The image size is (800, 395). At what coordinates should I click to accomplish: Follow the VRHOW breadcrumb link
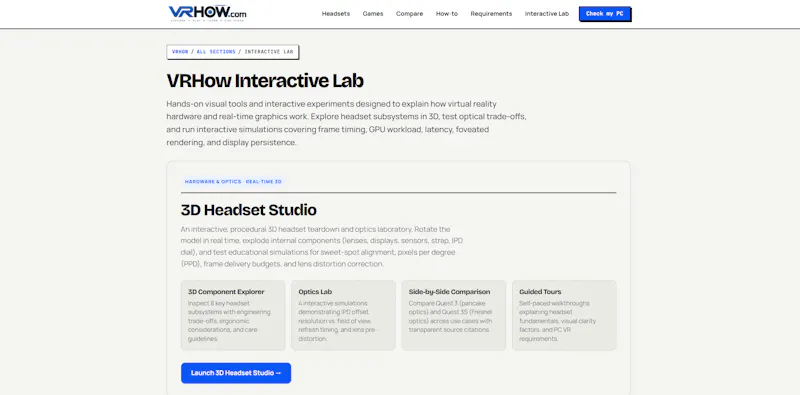tap(180, 52)
